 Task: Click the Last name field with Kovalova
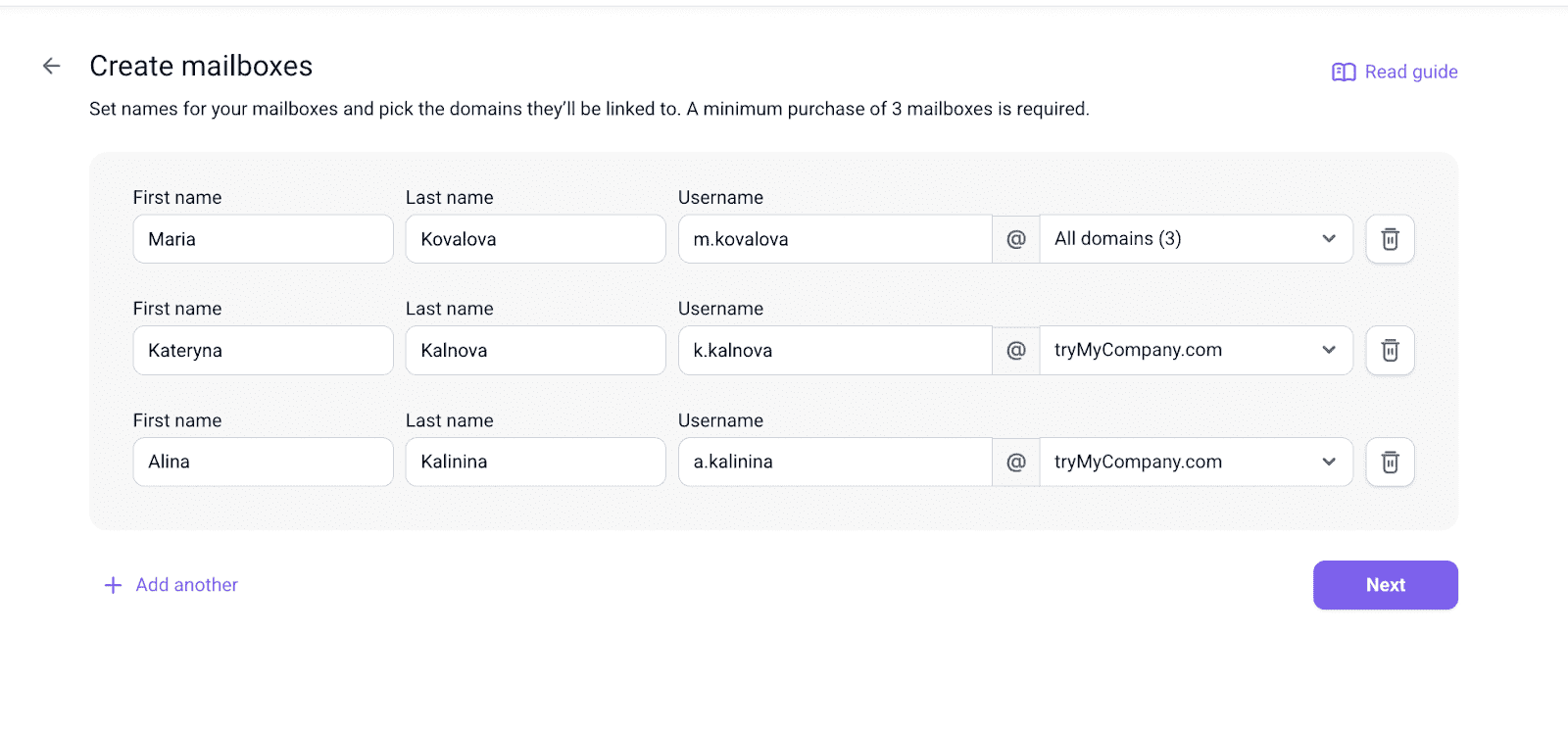[535, 239]
